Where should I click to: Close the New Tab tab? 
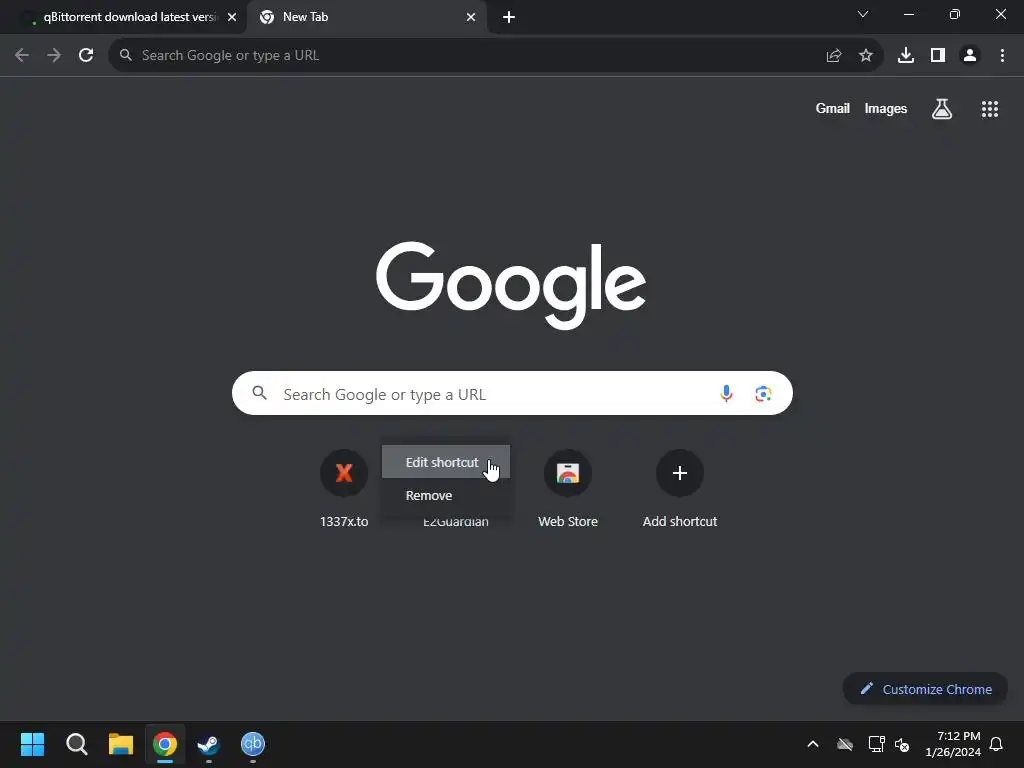pos(471,18)
